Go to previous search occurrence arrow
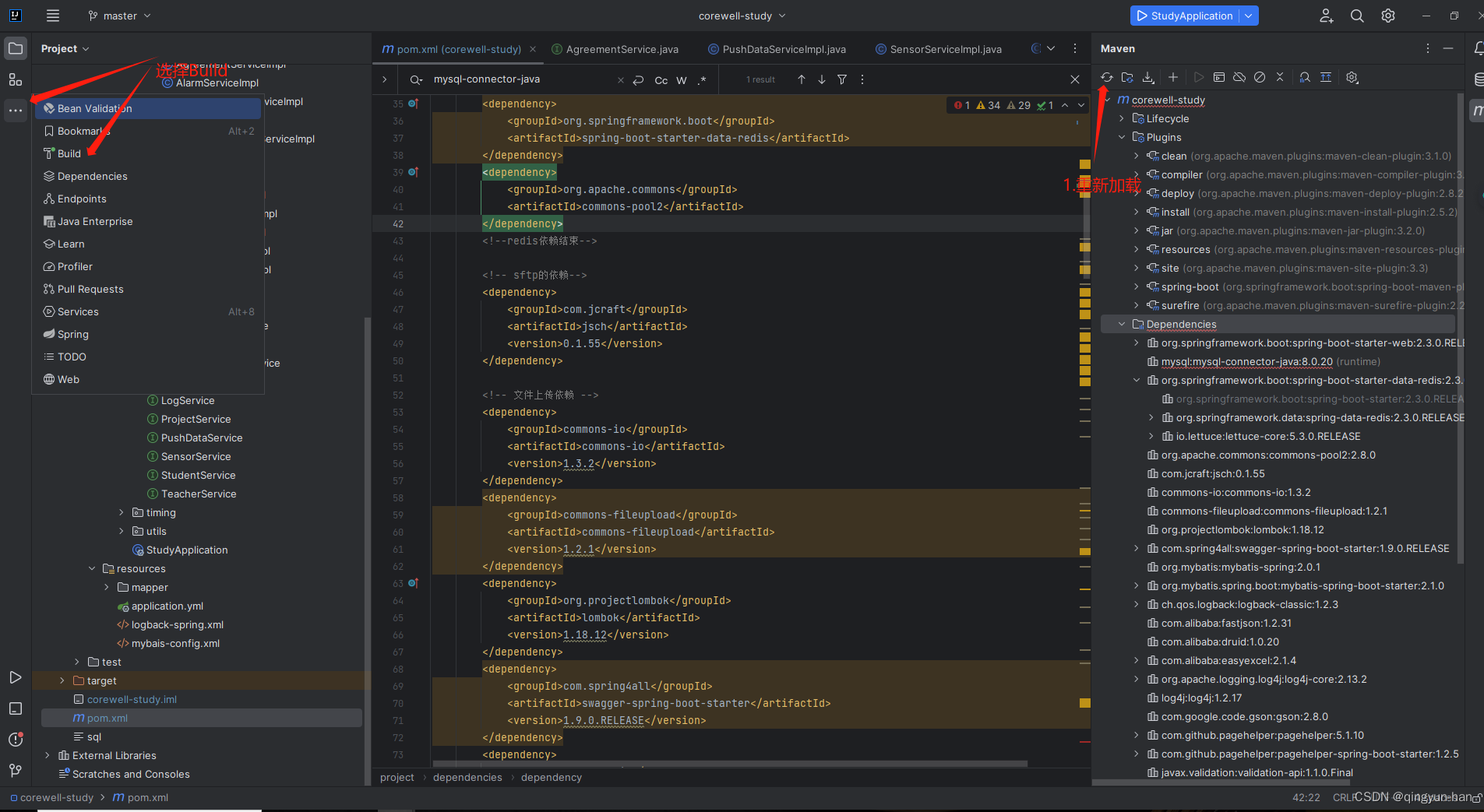Screen dimensions: 1484x812 [x=802, y=79]
